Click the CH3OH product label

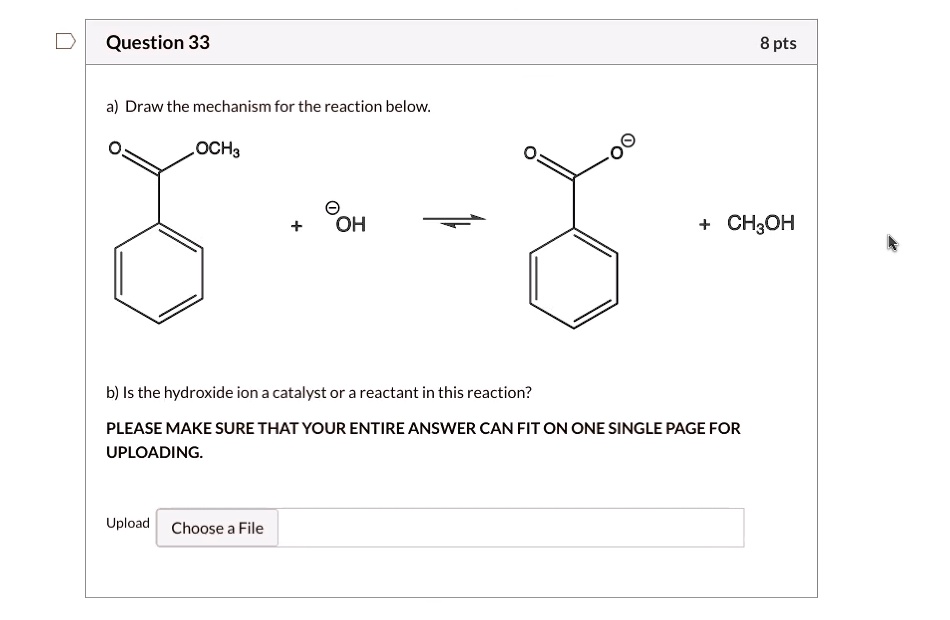[760, 223]
